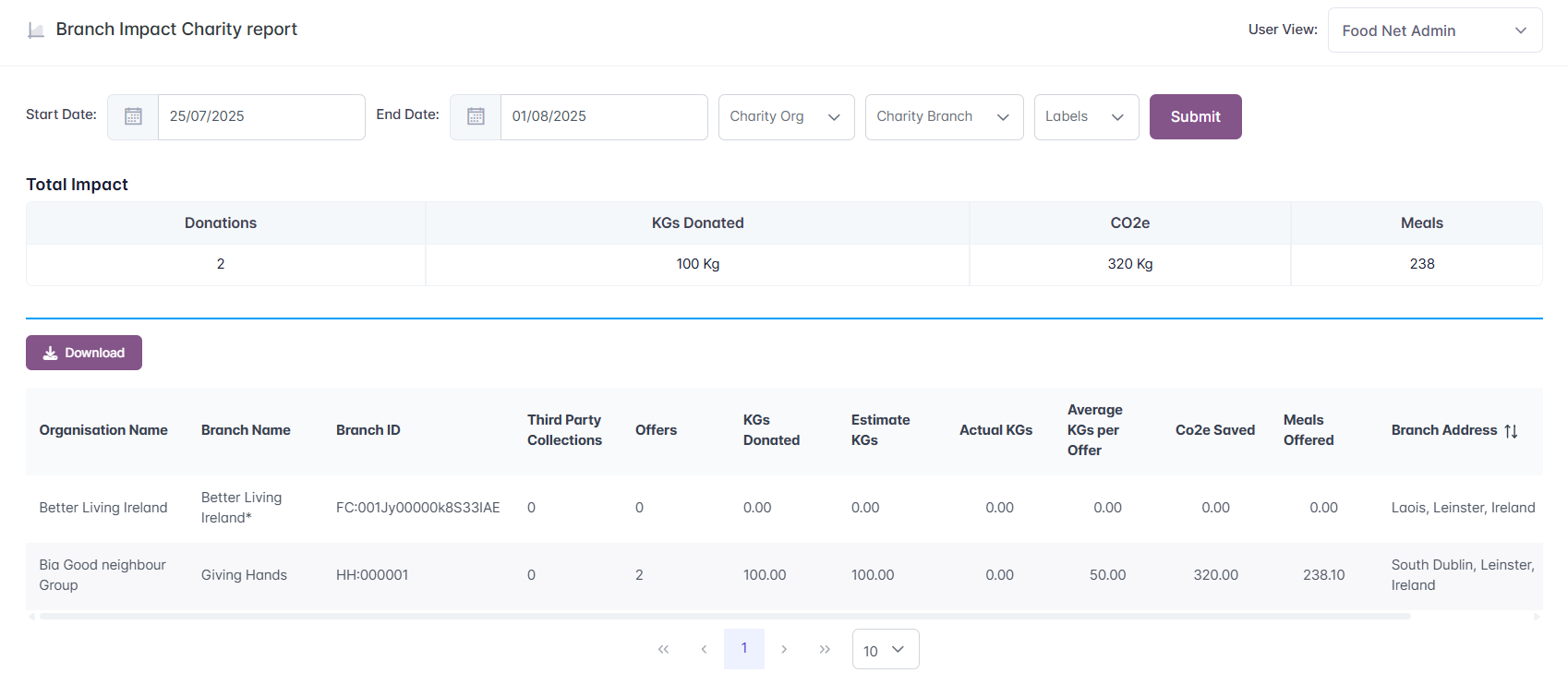Image resolution: width=1568 pixels, height=697 pixels.
Task: Go to the previous page arrow
Action: pyautogui.click(x=704, y=649)
